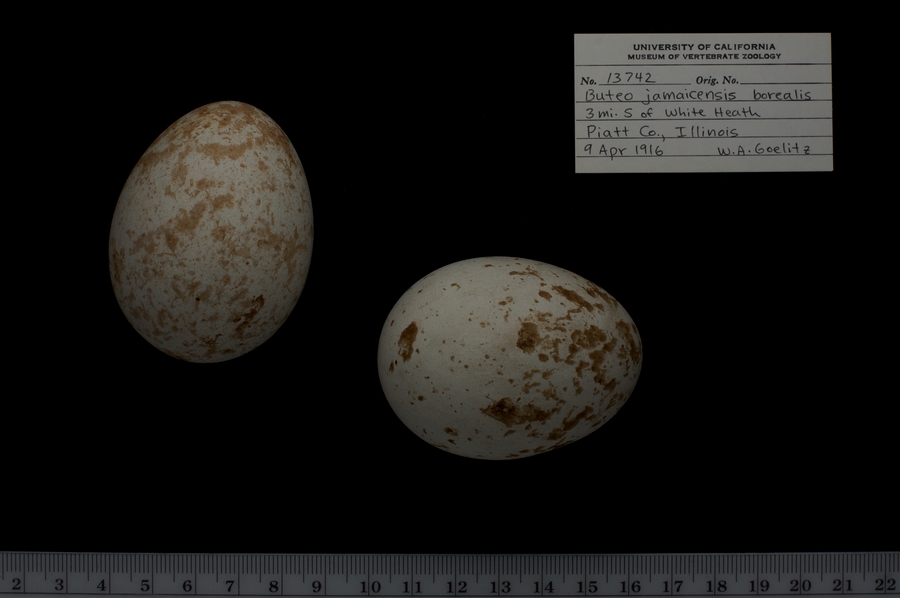Click the locality '3 mi. S of White Heath'

point(672,112)
